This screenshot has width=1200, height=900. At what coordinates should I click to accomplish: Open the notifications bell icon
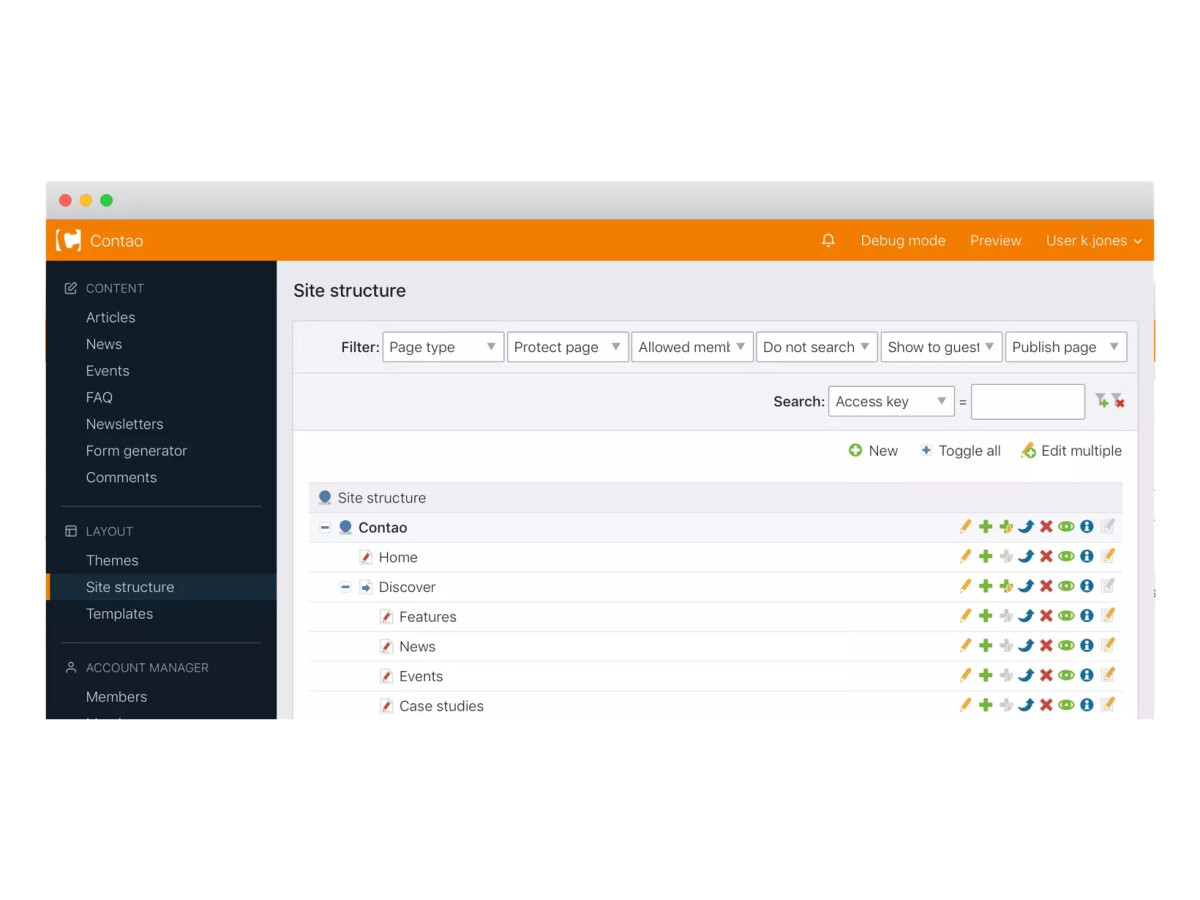point(828,241)
